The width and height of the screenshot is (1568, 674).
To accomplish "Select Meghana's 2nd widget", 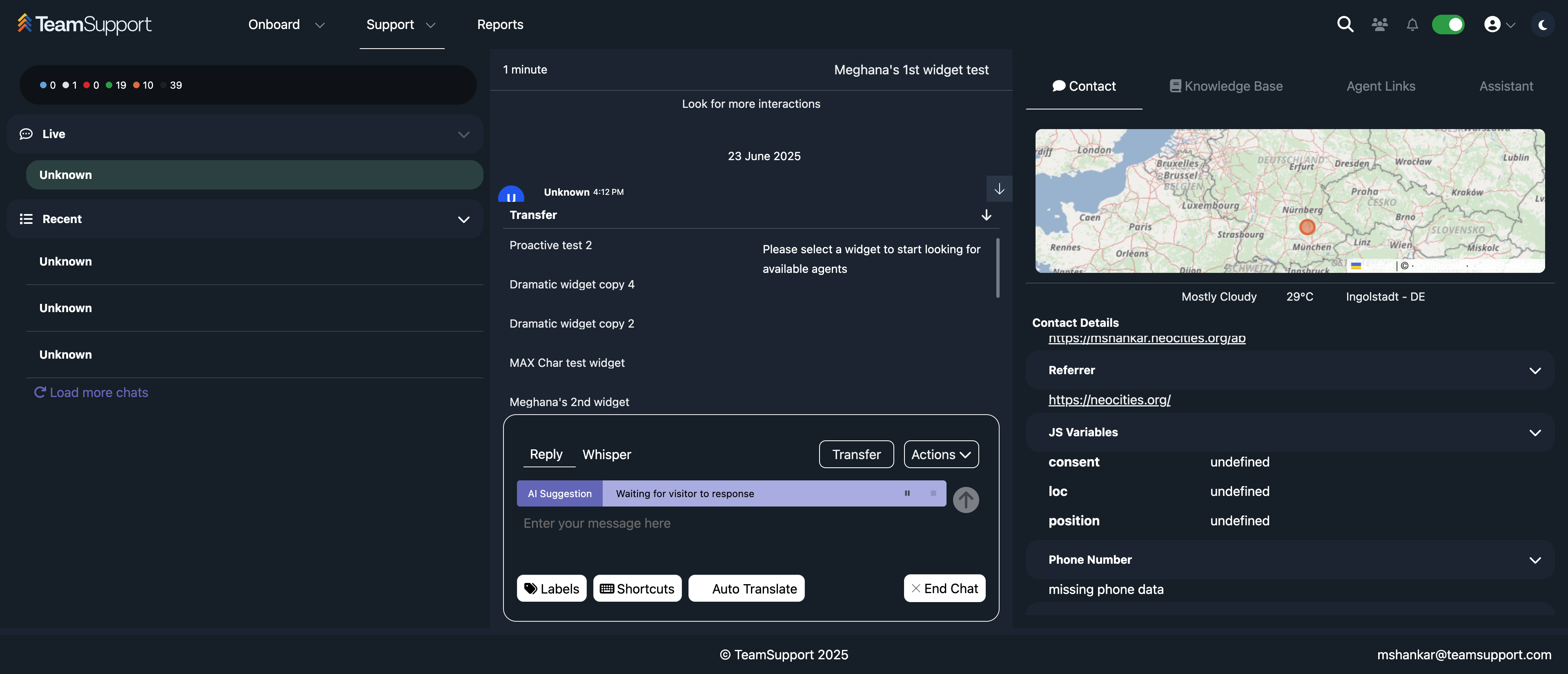I will click(x=569, y=402).
